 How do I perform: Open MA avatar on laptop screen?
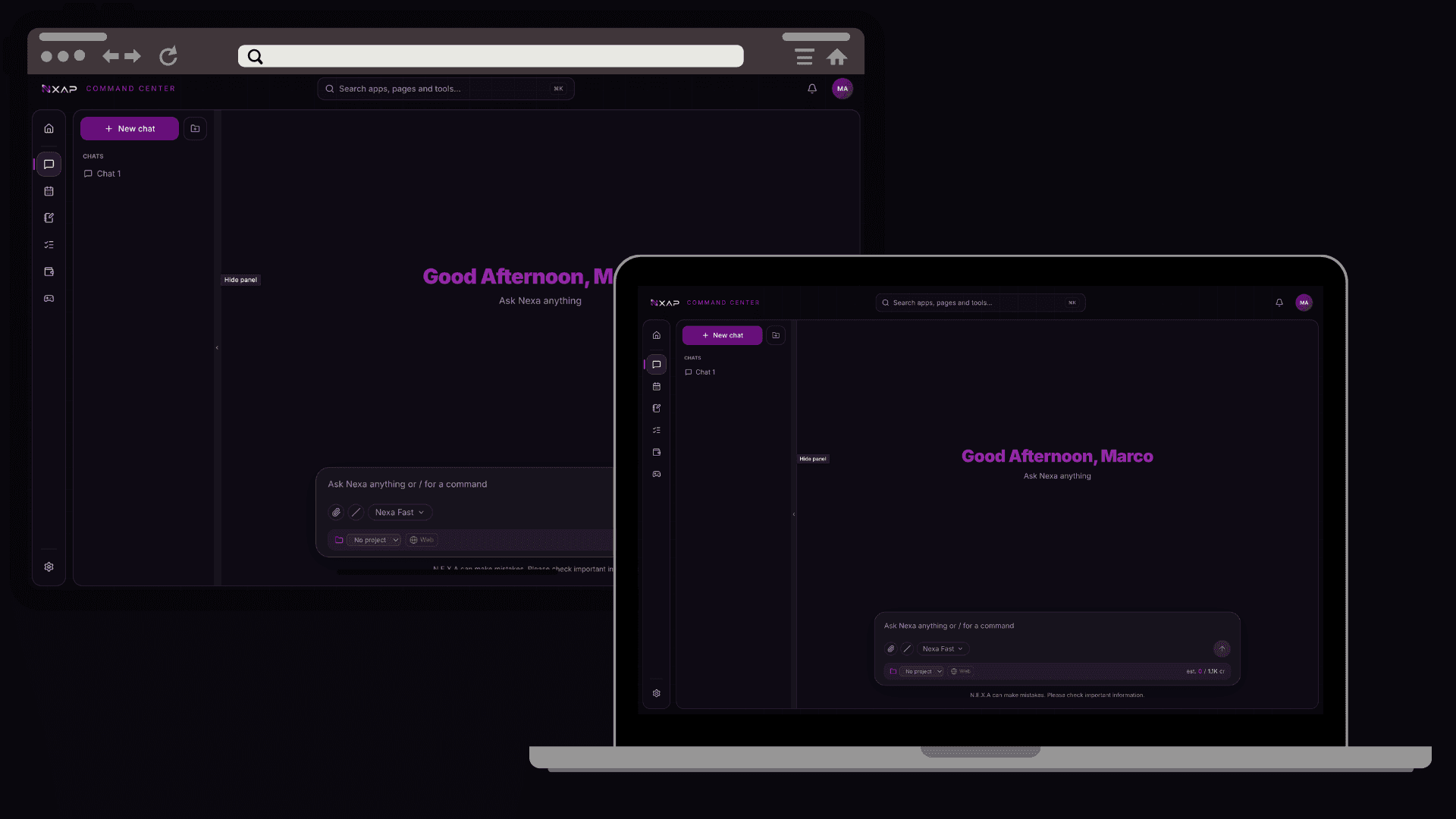pyautogui.click(x=1304, y=303)
